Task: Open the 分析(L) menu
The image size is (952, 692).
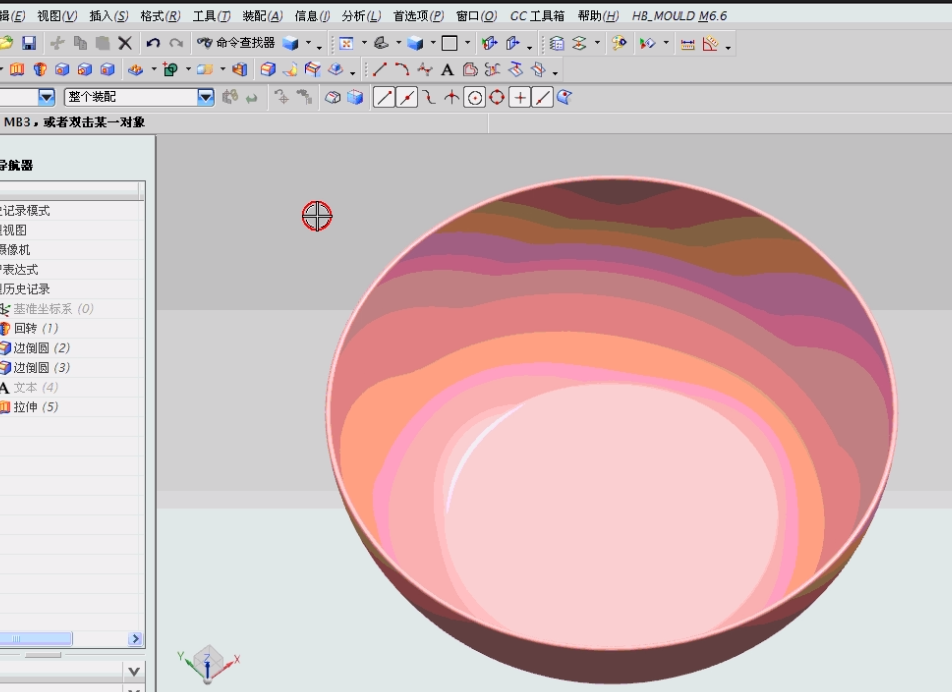Action: click(x=361, y=16)
